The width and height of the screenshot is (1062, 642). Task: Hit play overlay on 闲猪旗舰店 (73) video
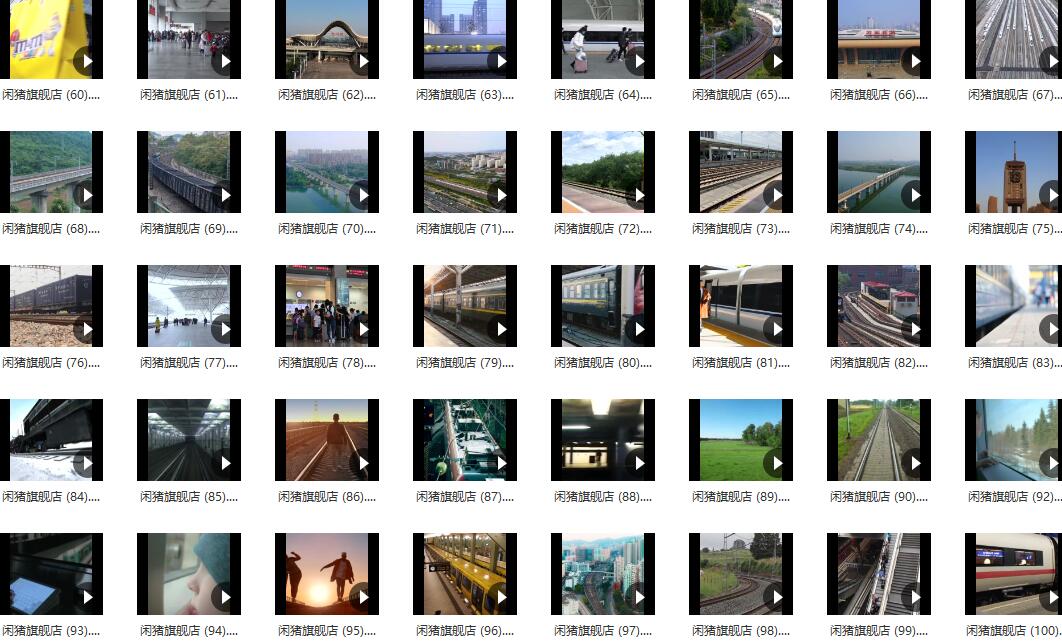tap(777, 195)
